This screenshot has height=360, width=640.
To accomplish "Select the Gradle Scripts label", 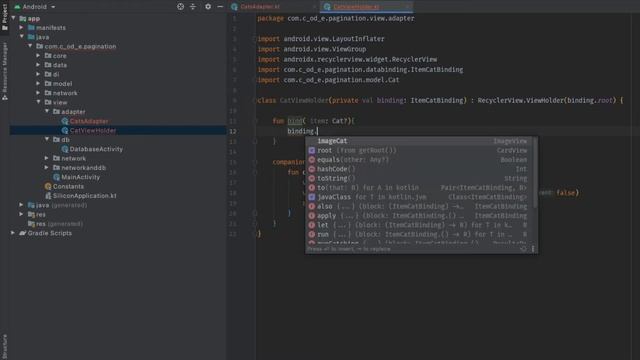I will coord(50,233).
